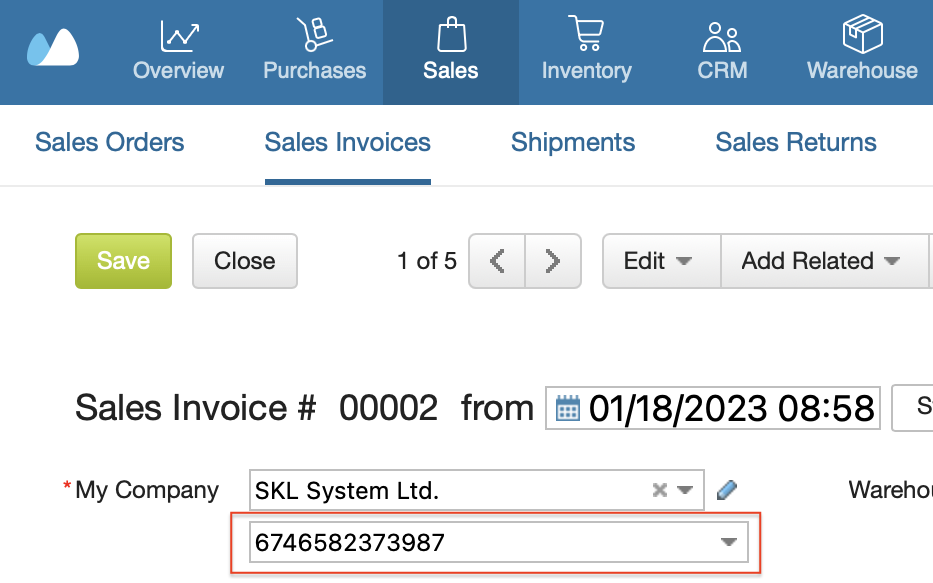Open the Overview chart icon
This screenshot has height=583, width=933.
[x=179, y=36]
